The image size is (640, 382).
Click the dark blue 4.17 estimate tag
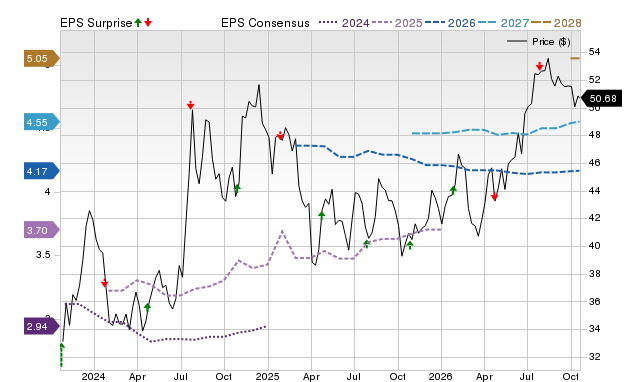coord(41,171)
